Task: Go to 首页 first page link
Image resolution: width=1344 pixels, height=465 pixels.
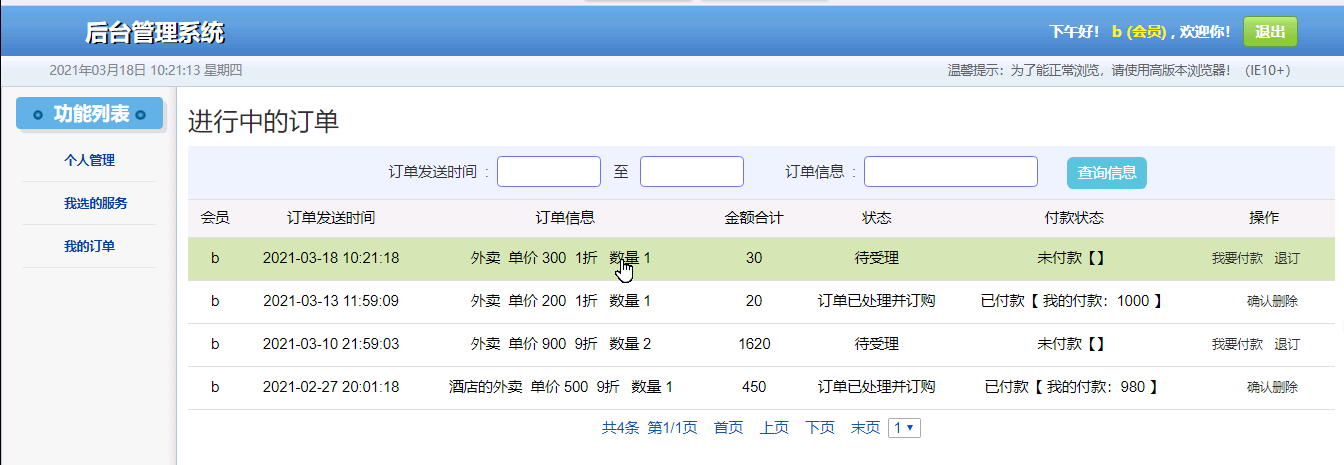Action: pyautogui.click(x=728, y=427)
